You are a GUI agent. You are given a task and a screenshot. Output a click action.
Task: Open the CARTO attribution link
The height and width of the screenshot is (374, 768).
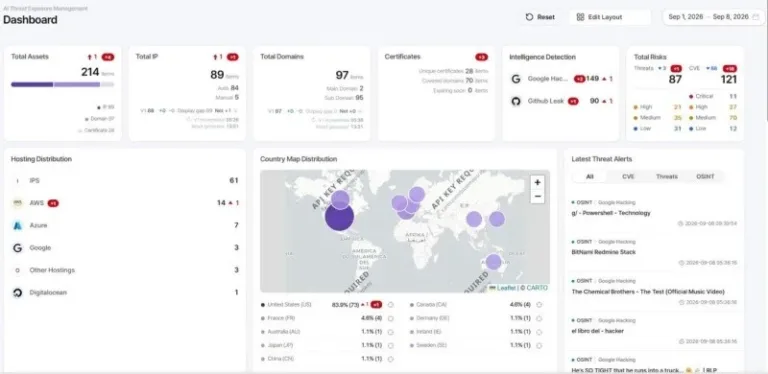point(537,288)
